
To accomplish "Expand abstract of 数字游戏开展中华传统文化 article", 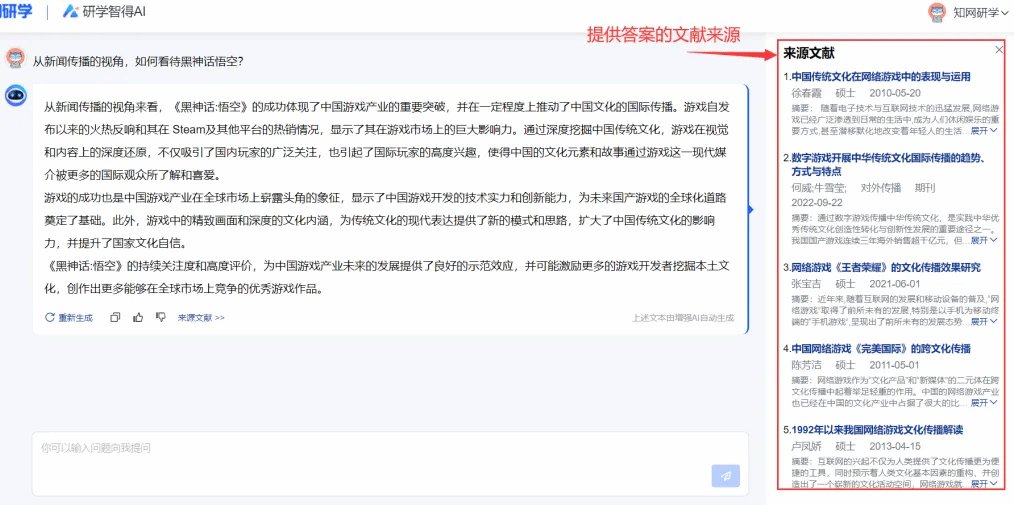I will [984, 241].
